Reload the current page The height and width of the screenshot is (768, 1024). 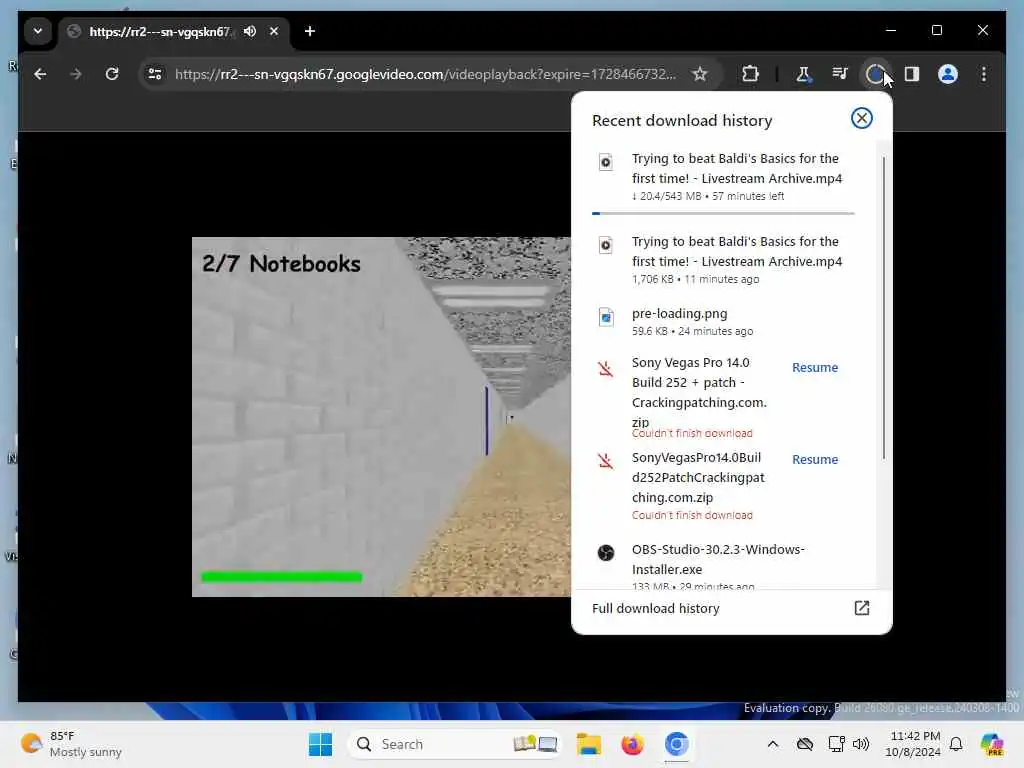click(x=112, y=74)
